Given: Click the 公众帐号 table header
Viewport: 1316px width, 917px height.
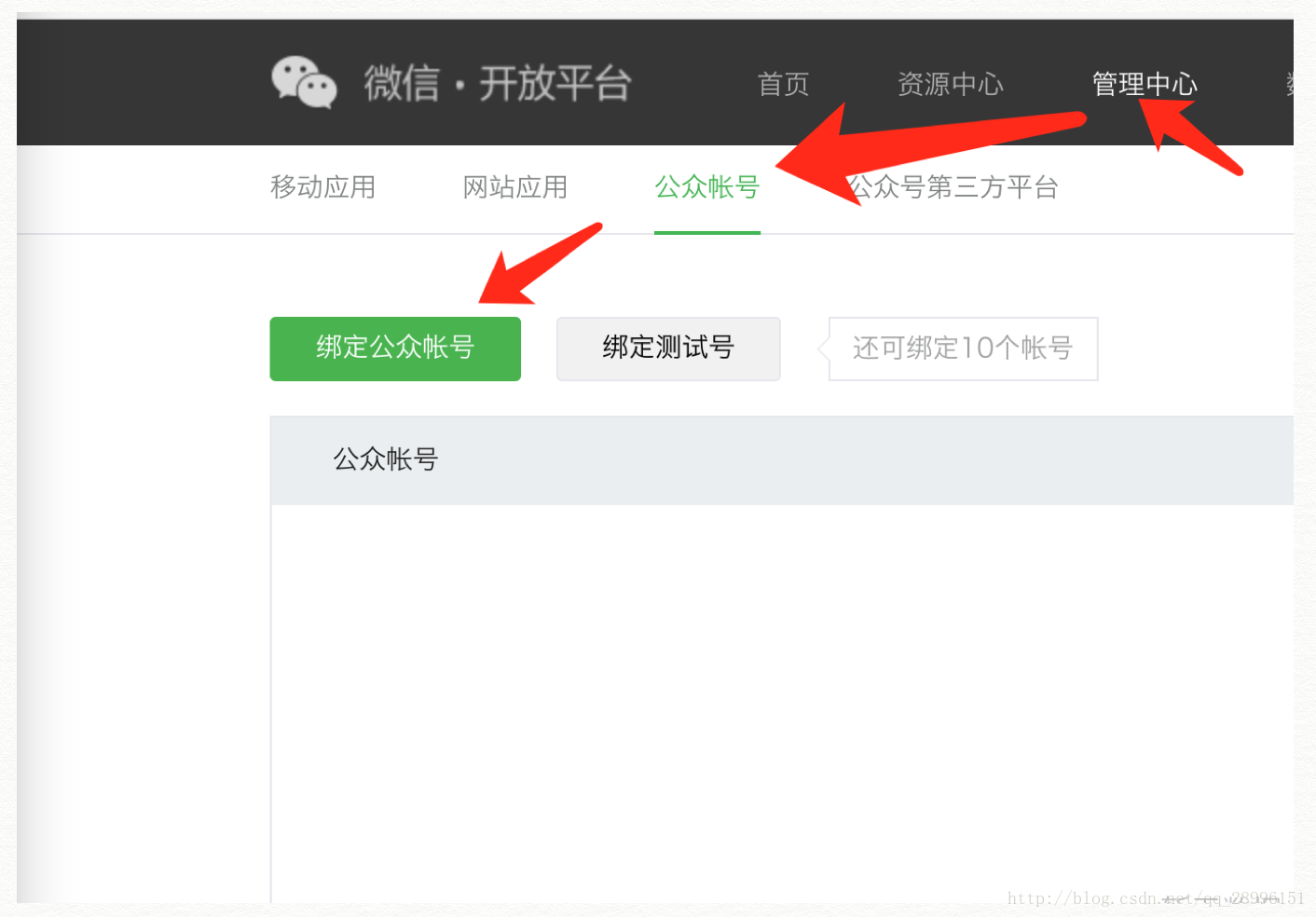Looking at the screenshot, I should pos(386,459).
